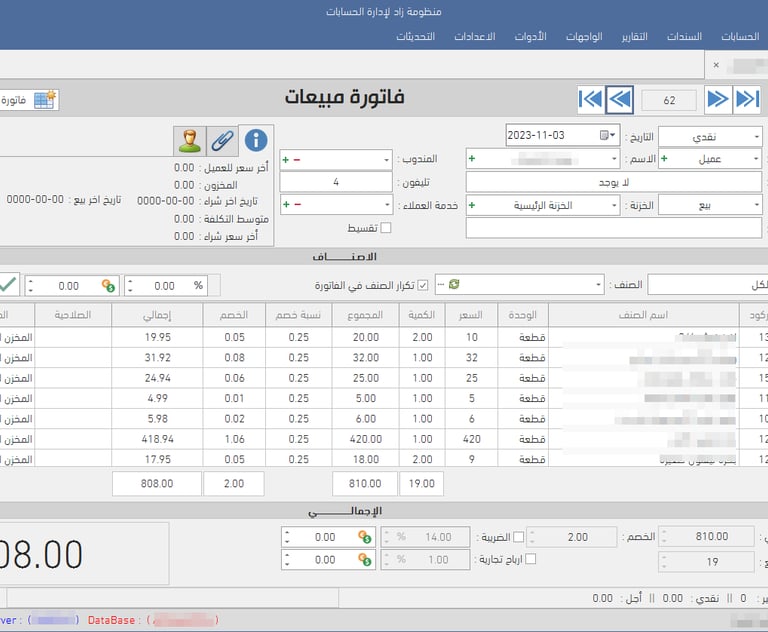Expand the الخزنة الرئيسية treasury dropdown
The width and height of the screenshot is (768, 632).
pos(614,205)
